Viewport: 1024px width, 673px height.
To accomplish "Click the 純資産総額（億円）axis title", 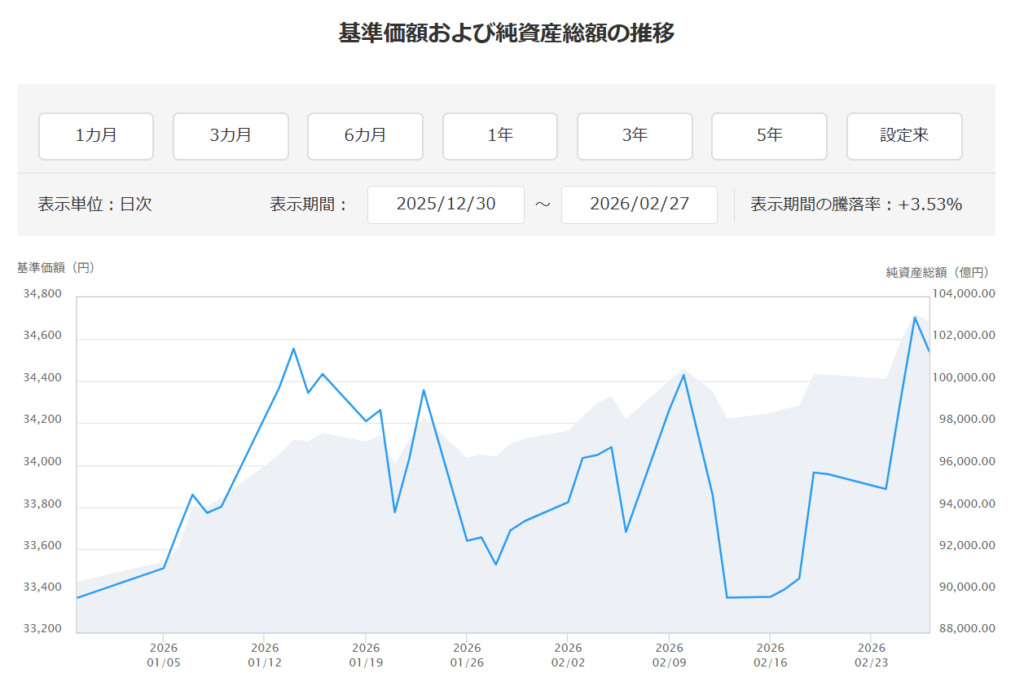I will coord(936,272).
